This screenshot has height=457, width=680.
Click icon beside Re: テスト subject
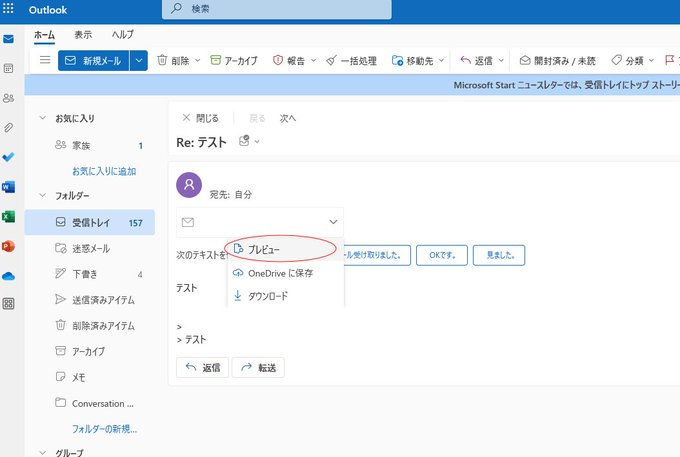click(244, 141)
